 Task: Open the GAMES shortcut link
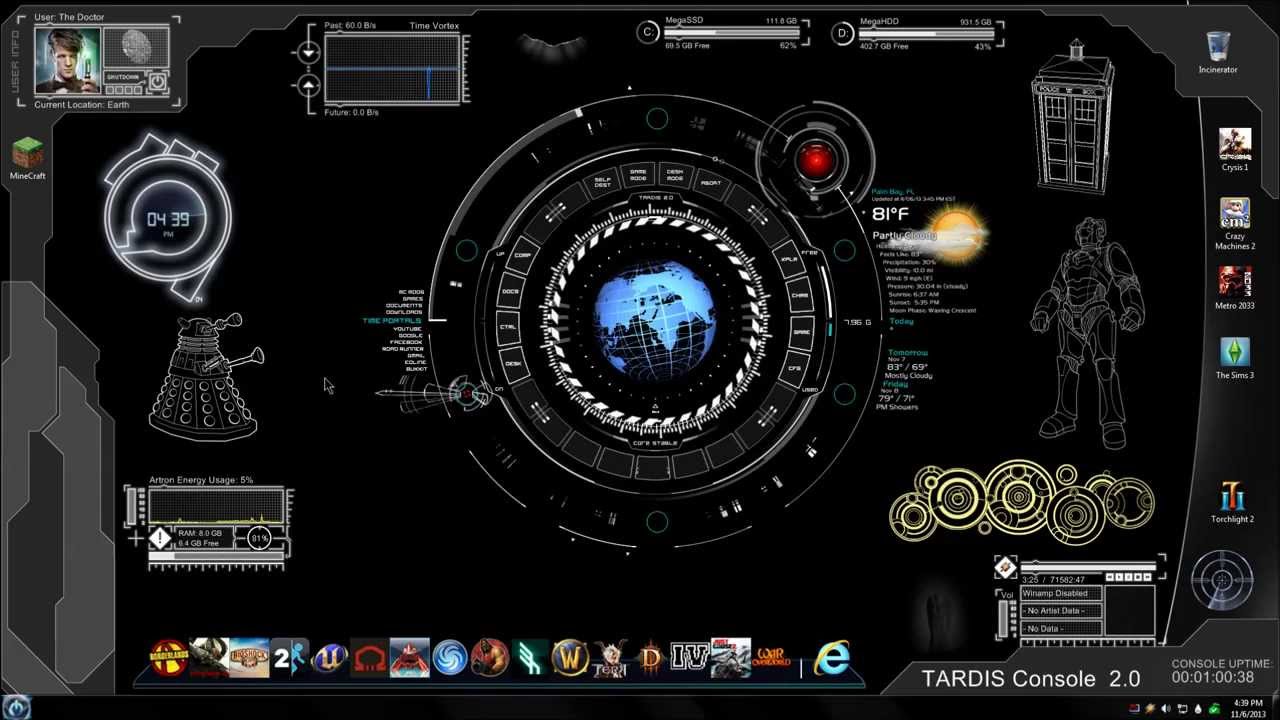point(412,299)
